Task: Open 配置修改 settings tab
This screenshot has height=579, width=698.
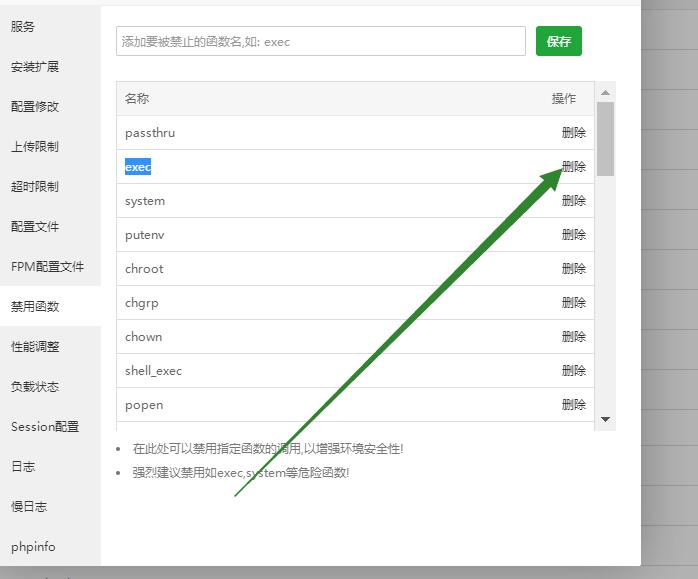Action: click(x=35, y=107)
